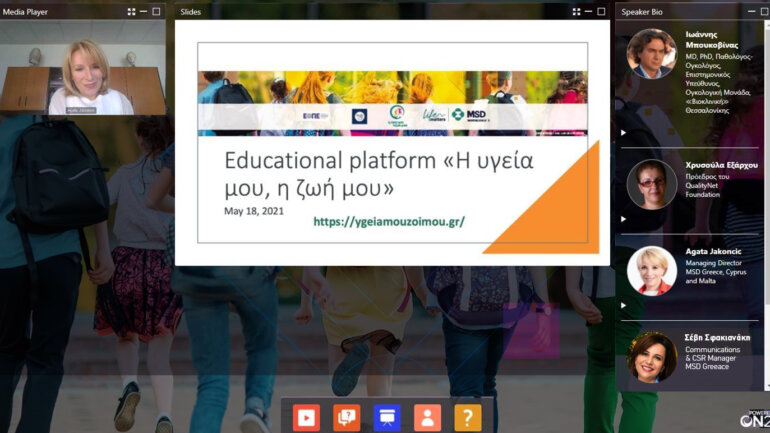Expand bio arrow for Agata Jakoncic
This screenshot has width=770, height=433.
point(623,305)
